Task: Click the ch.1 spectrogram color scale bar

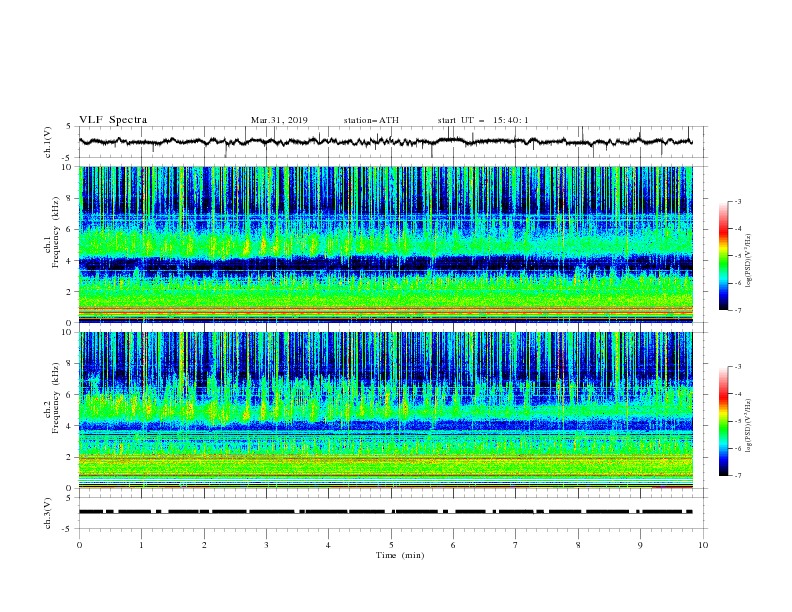Action: point(724,256)
